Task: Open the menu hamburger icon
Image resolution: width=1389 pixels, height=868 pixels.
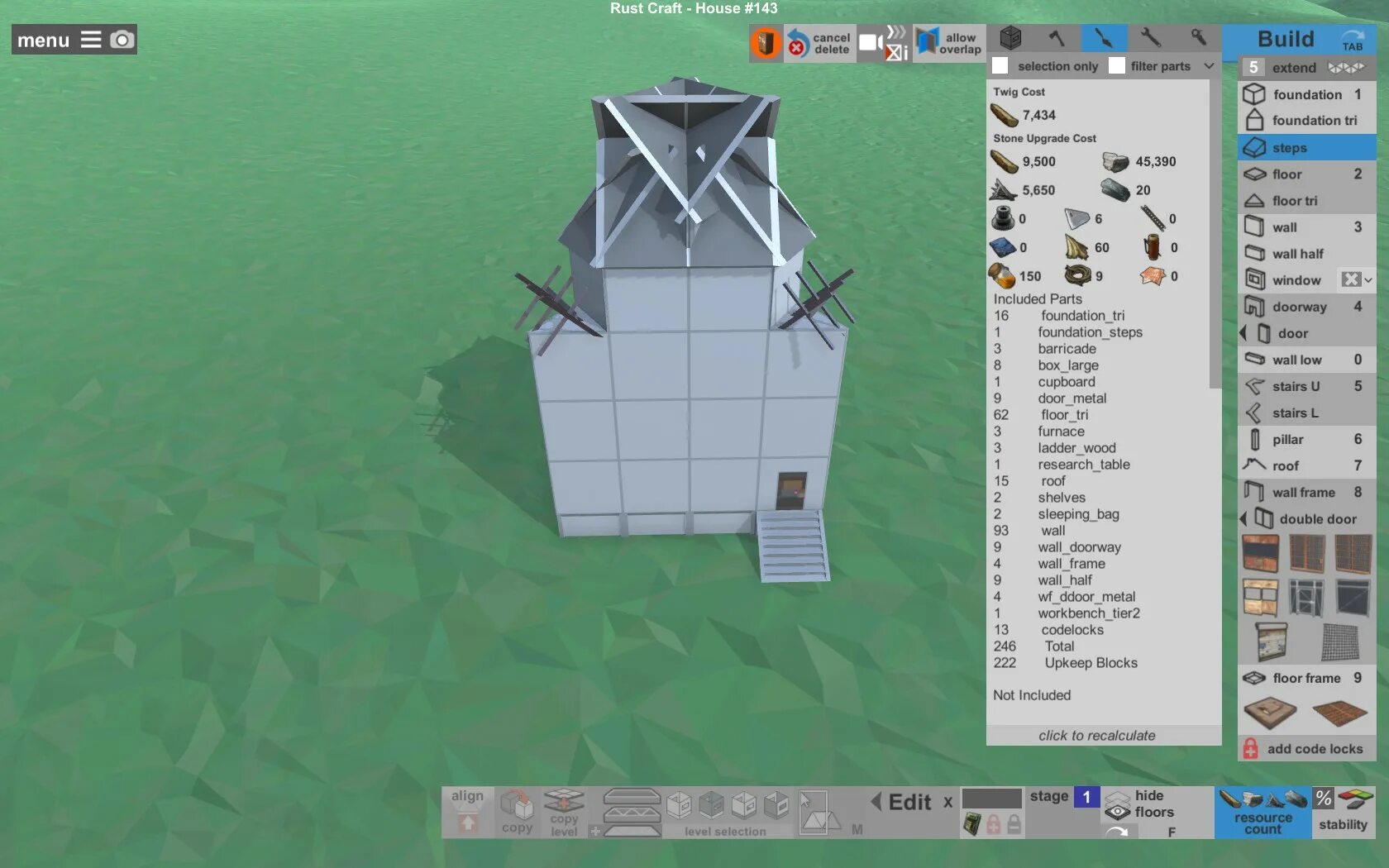Action: 91,40
